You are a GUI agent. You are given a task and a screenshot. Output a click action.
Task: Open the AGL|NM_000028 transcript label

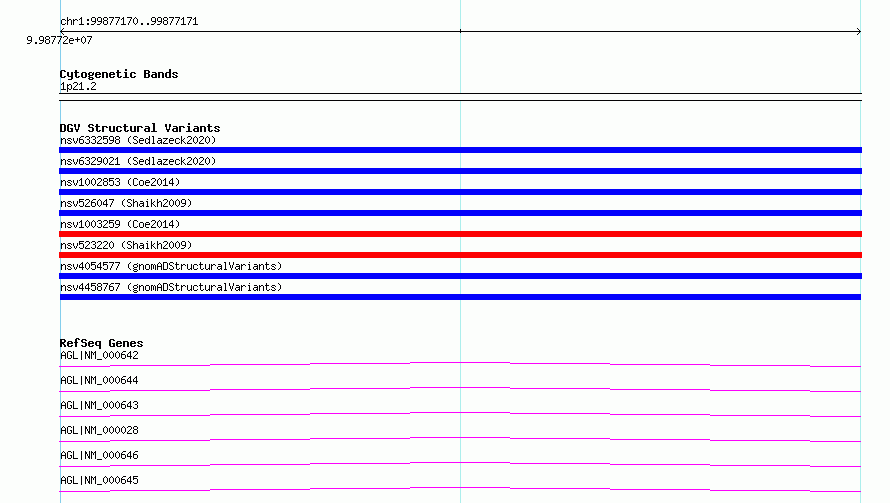tap(99, 430)
